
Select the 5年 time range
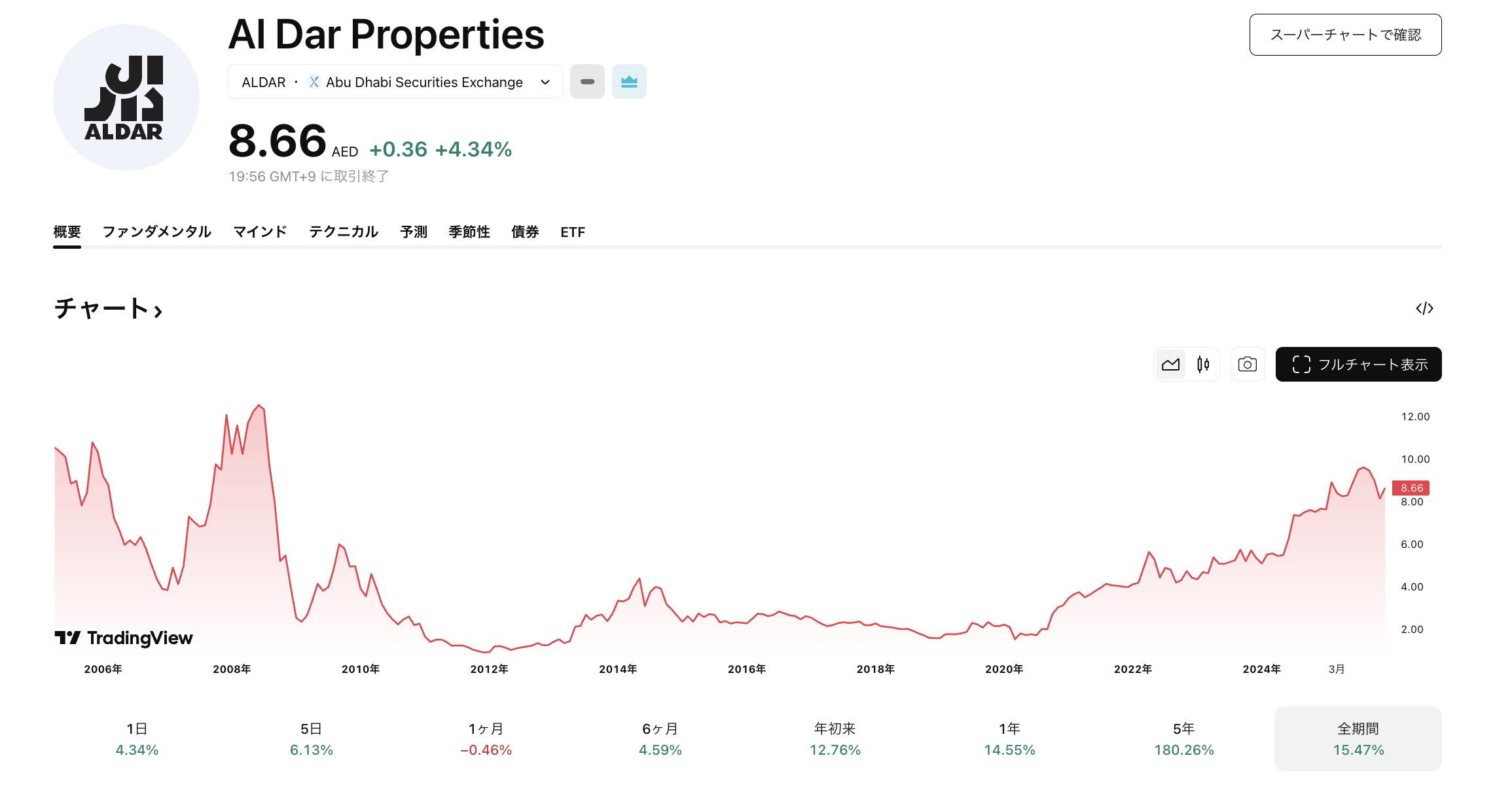point(1183,738)
